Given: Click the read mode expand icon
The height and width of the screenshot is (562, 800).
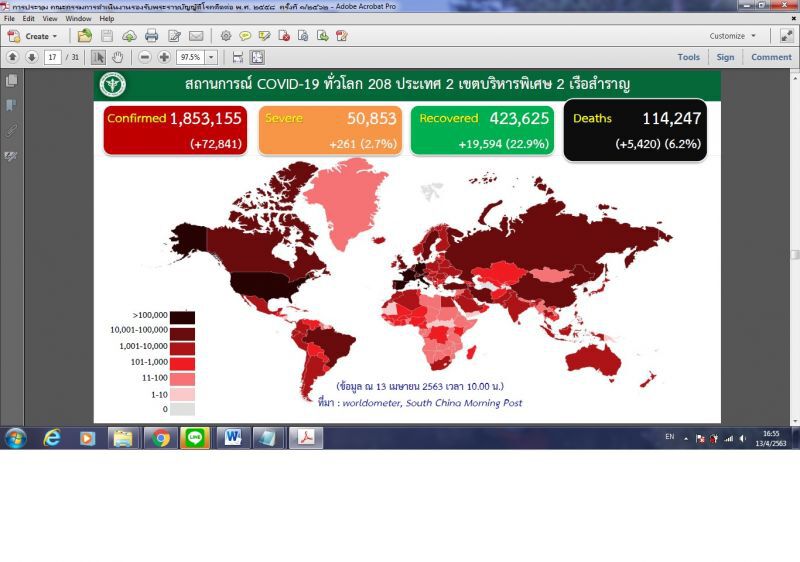Looking at the screenshot, I should tap(786, 36).
